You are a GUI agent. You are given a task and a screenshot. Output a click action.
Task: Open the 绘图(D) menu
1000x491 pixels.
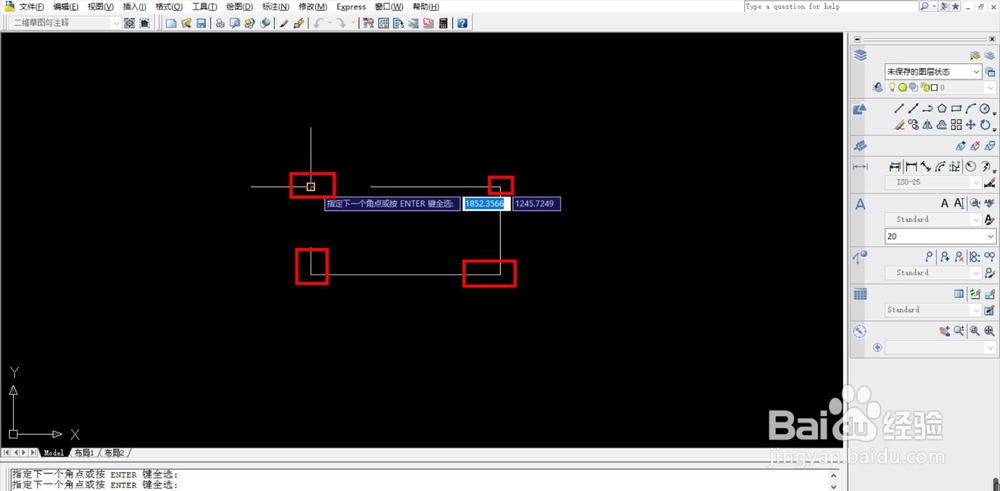[x=240, y=6]
